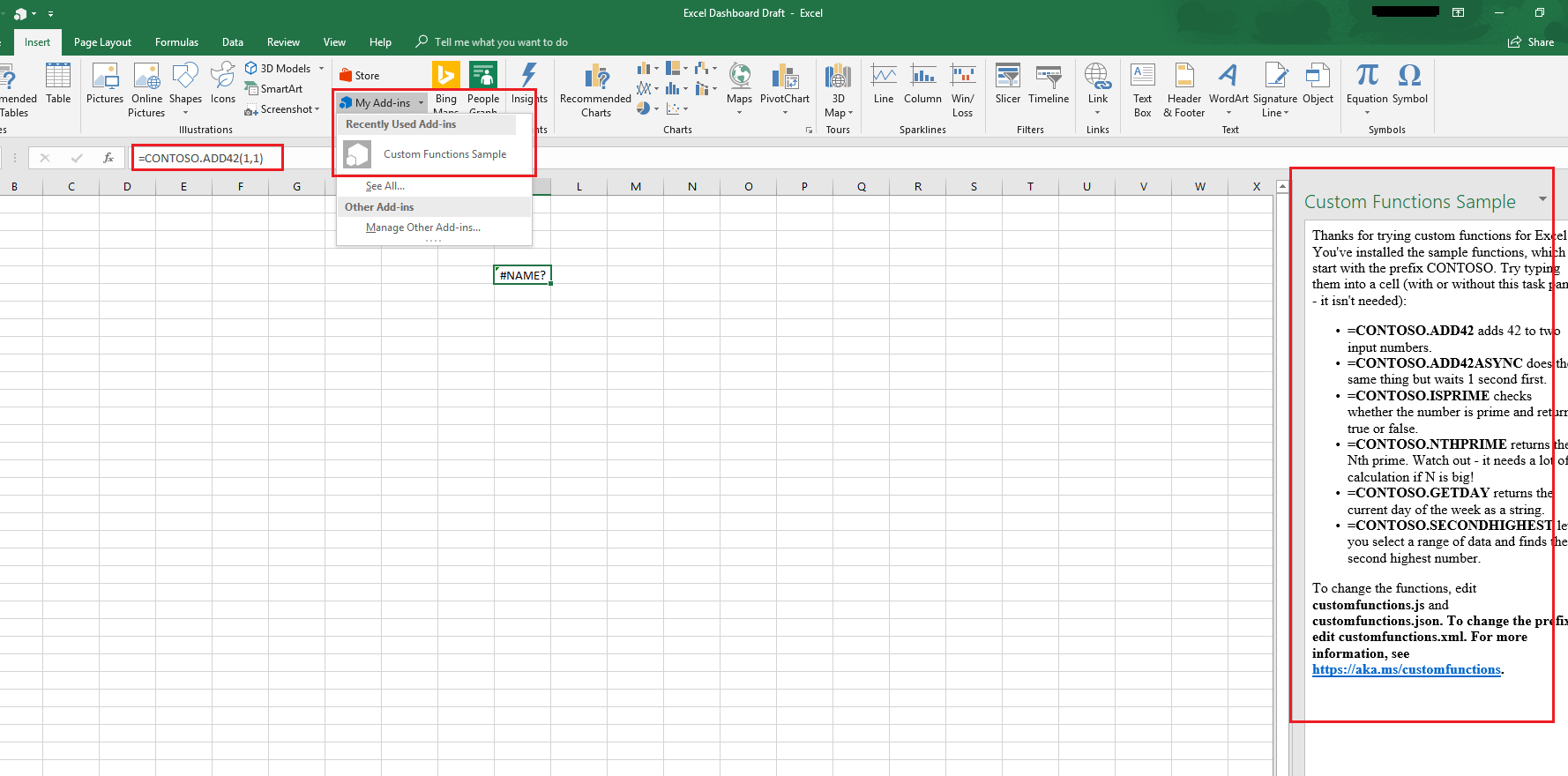Viewport: 1568px width, 776px height.
Task: Open the View tab
Action: tap(334, 42)
